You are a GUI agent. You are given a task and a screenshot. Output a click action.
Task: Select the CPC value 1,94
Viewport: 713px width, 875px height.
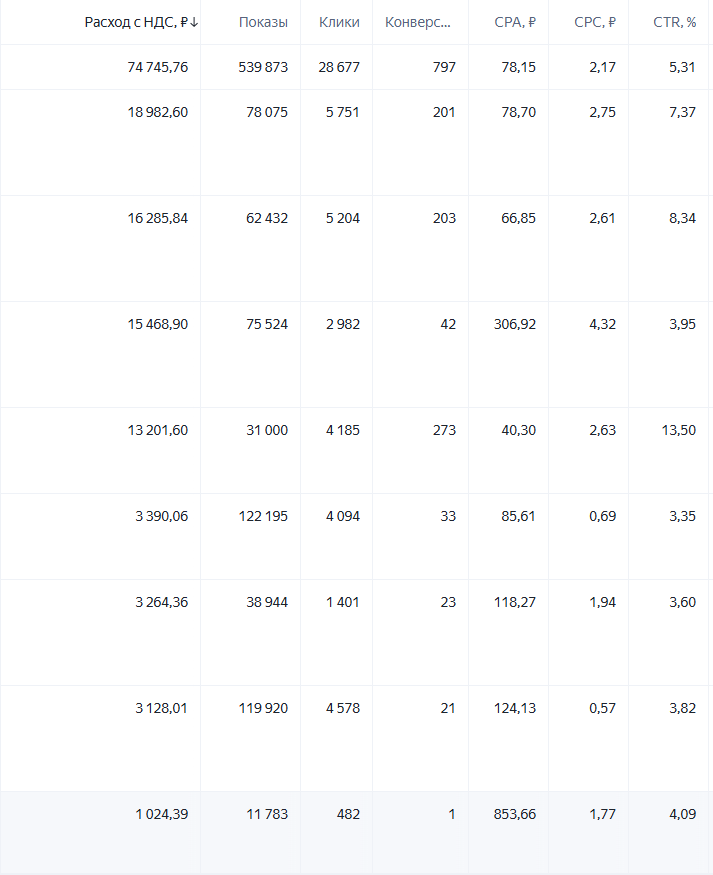click(x=603, y=602)
